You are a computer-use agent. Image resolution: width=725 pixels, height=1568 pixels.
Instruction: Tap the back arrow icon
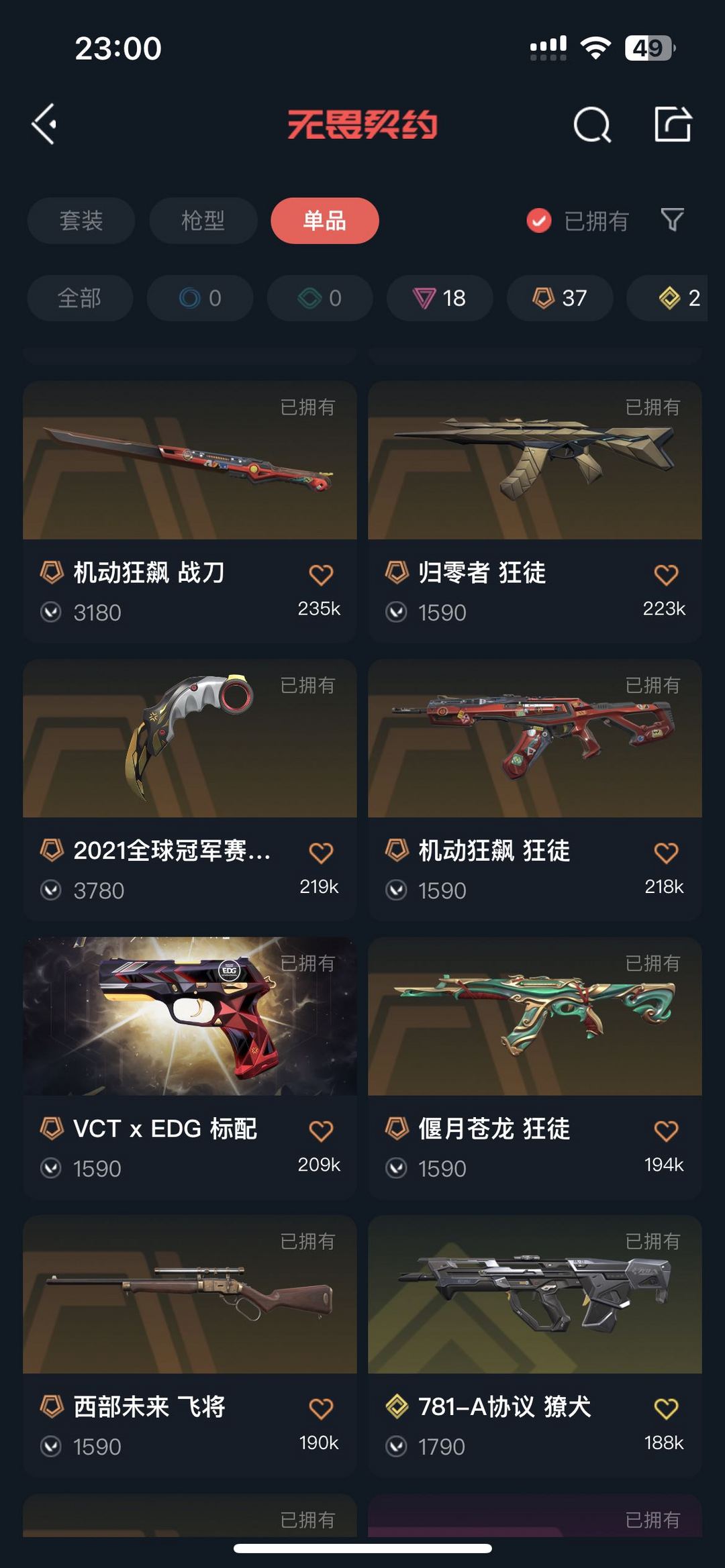tap(44, 124)
